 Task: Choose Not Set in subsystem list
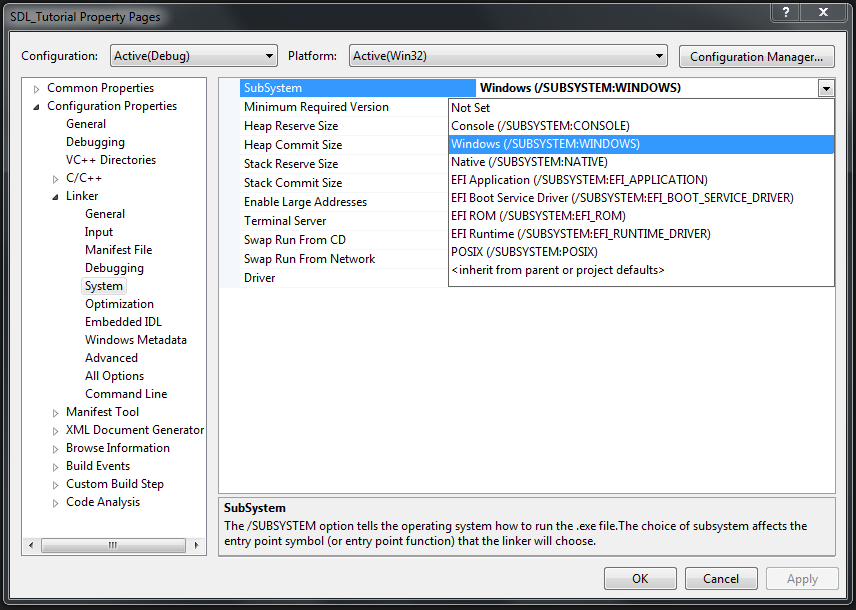pyautogui.click(x=641, y=108)
